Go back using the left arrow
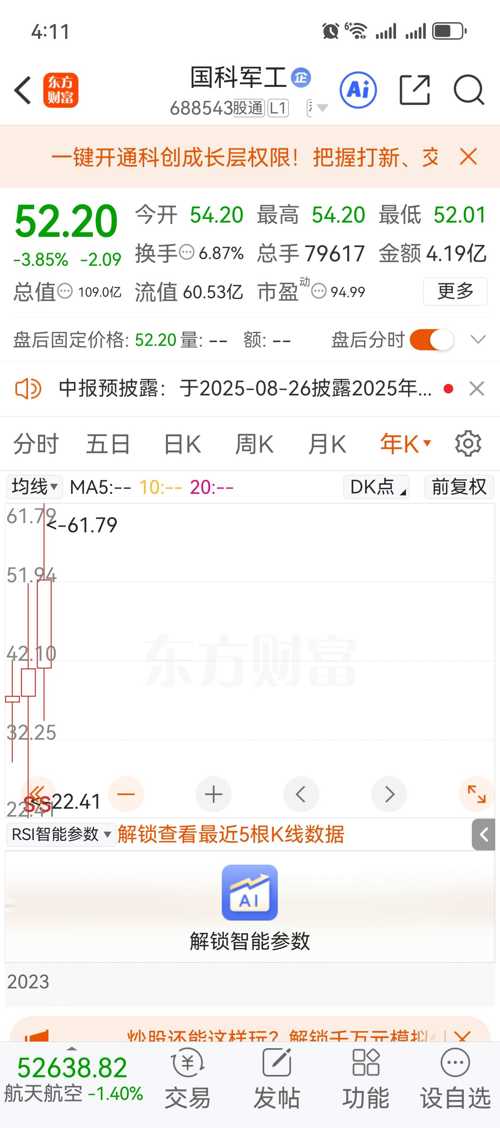Image resolution: width=500 pixels, height=1128 pixels. click(23, 91)
